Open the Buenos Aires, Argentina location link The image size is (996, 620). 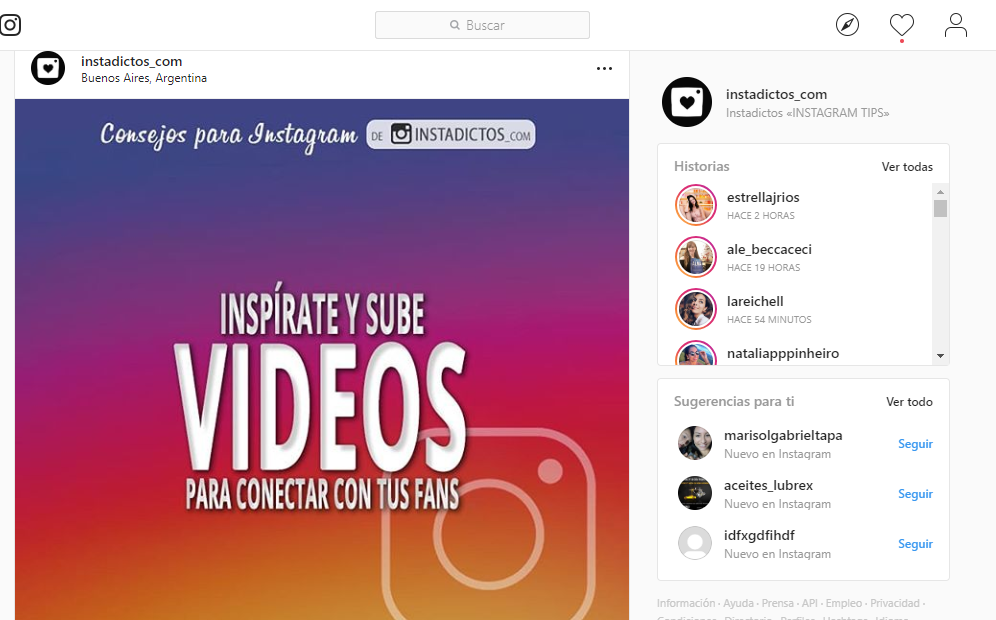click(144, 78)
